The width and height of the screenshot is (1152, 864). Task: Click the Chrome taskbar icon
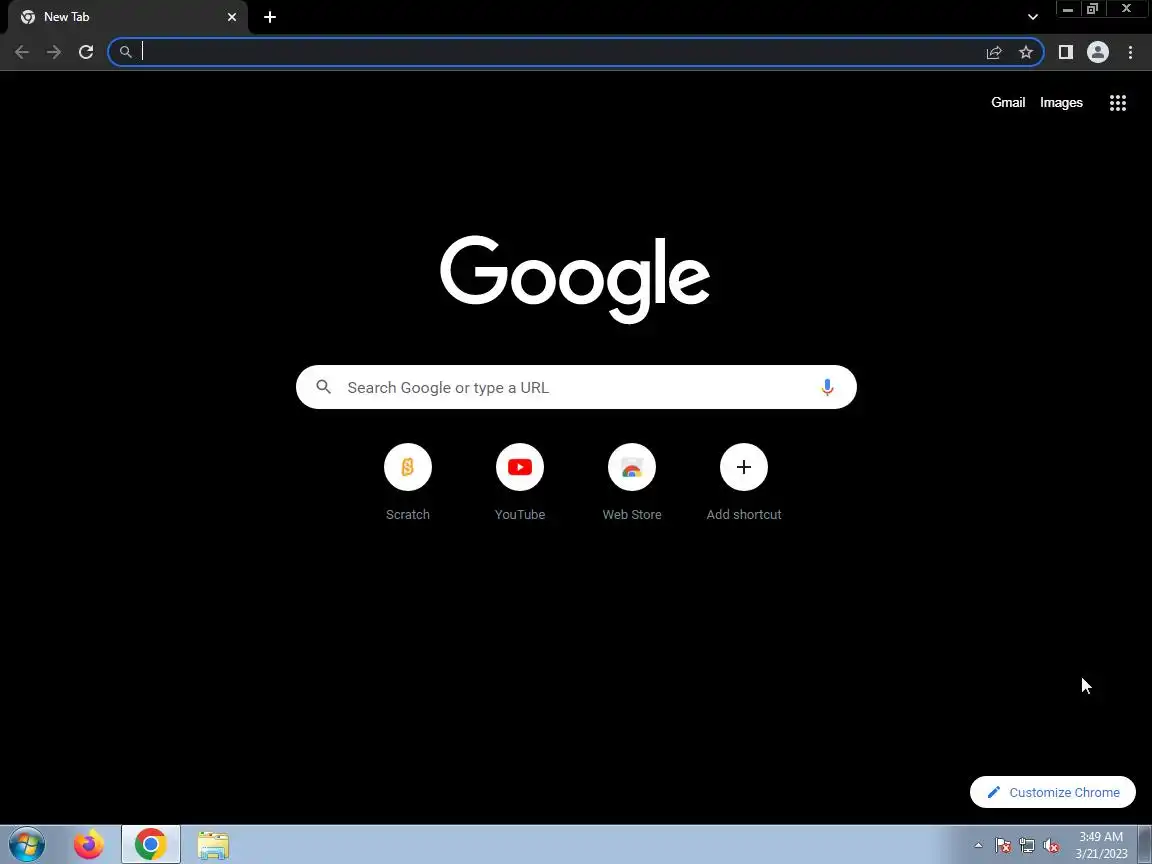(x=151, y=845)
